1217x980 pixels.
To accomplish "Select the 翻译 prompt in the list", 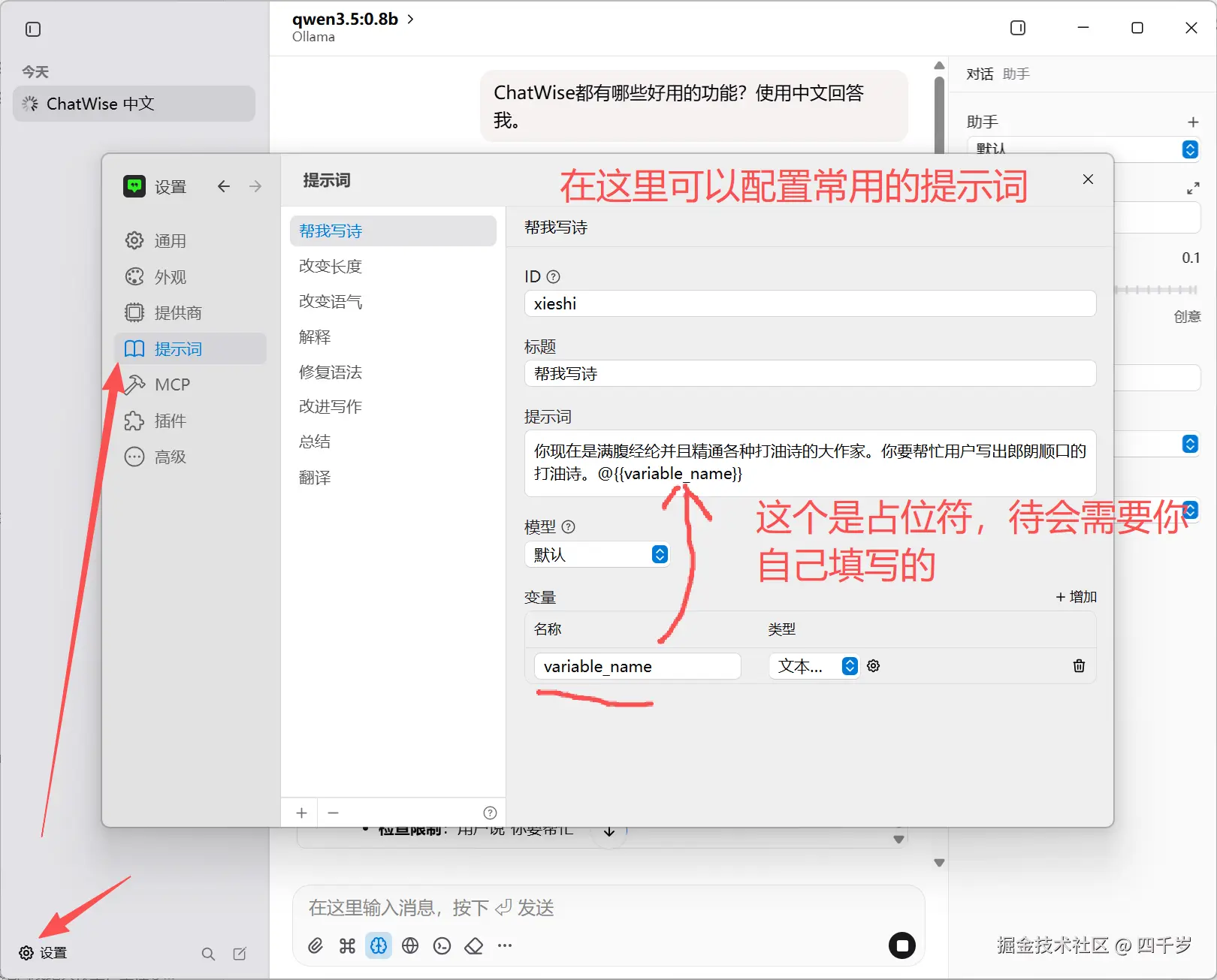I will 315,477.
